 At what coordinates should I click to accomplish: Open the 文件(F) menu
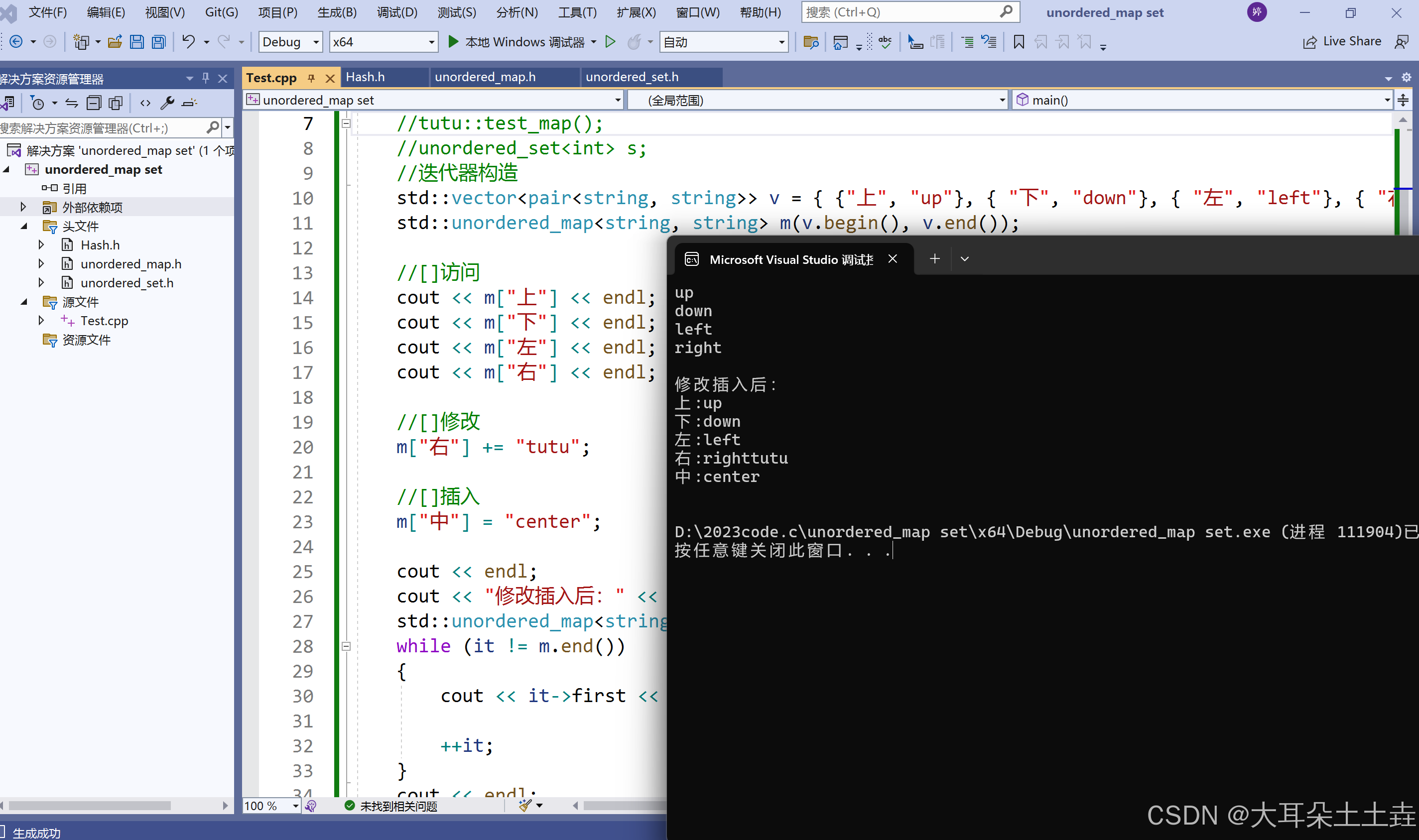[47, 12]
